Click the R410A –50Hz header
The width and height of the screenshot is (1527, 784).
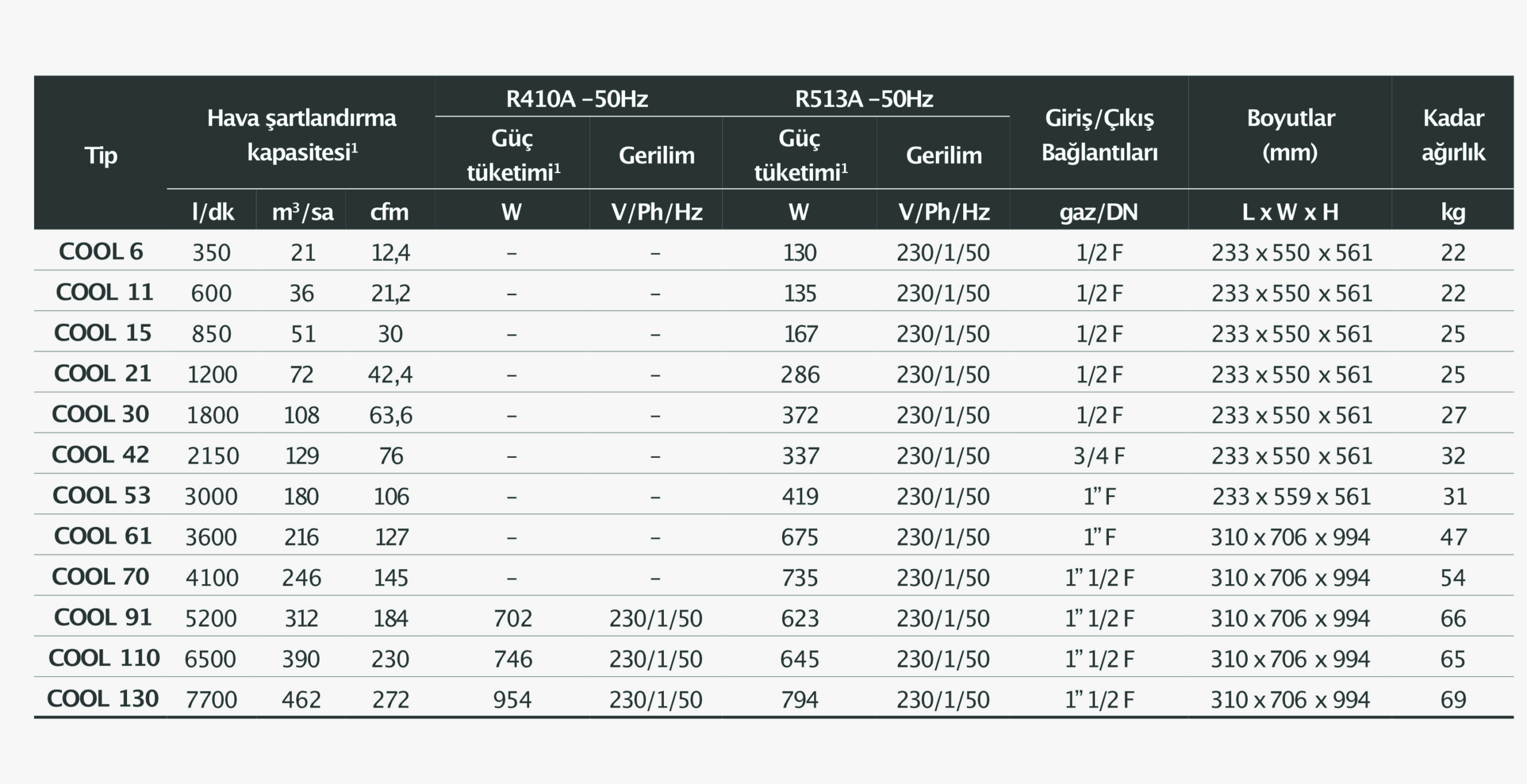coord(577,98)
